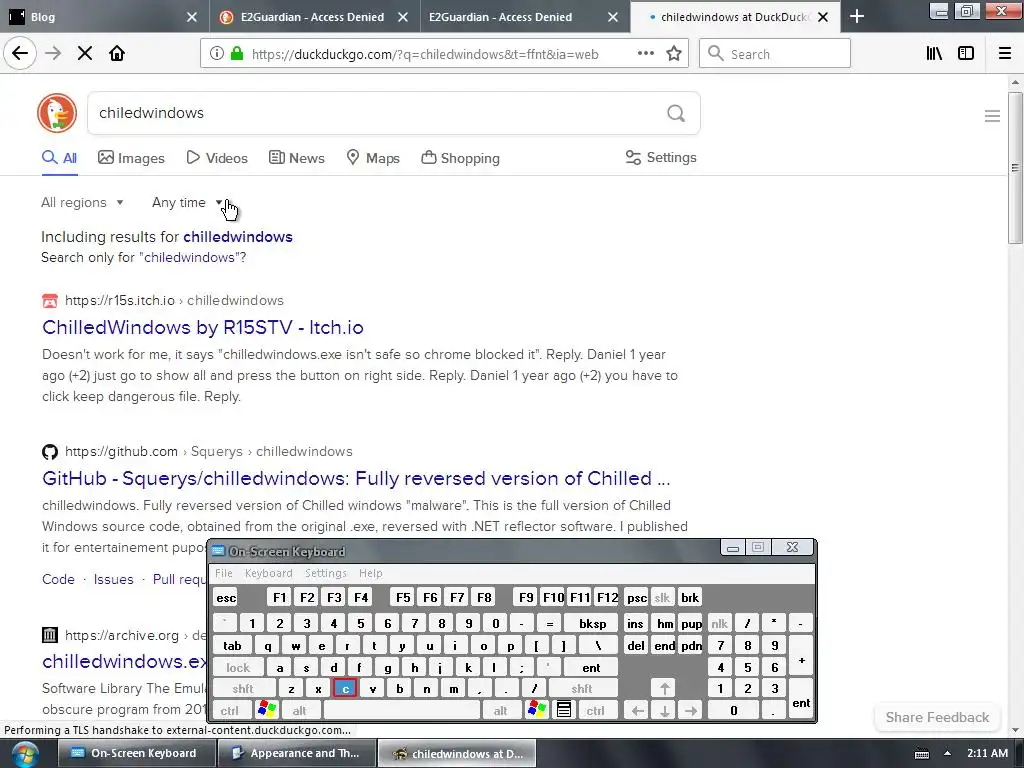Click the itch.io result favicon
Image resolution: width=1024 pixels, height=768 pixels.
click(x=50, y=300)
